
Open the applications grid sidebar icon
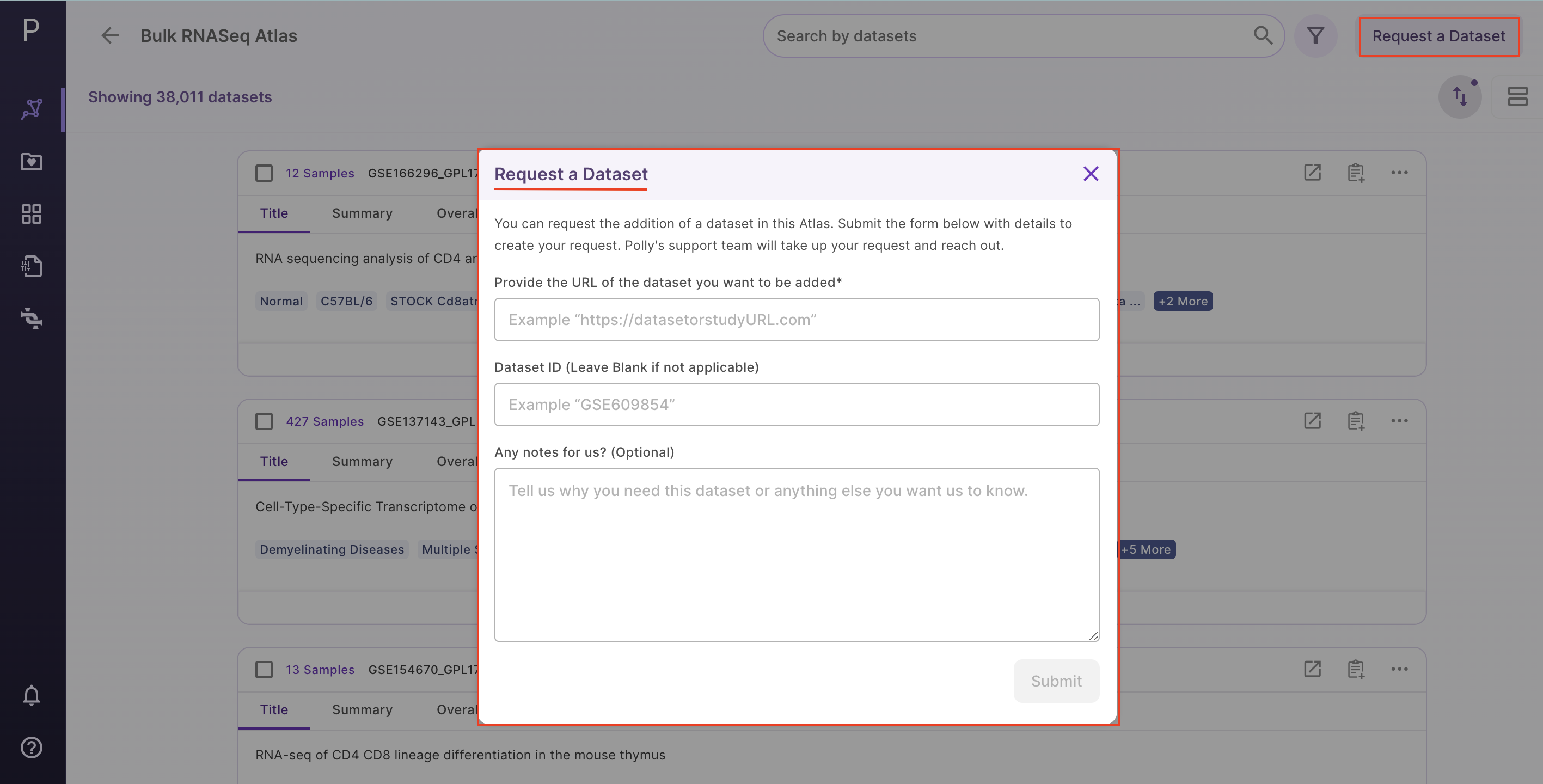click(x=32, y=214)
